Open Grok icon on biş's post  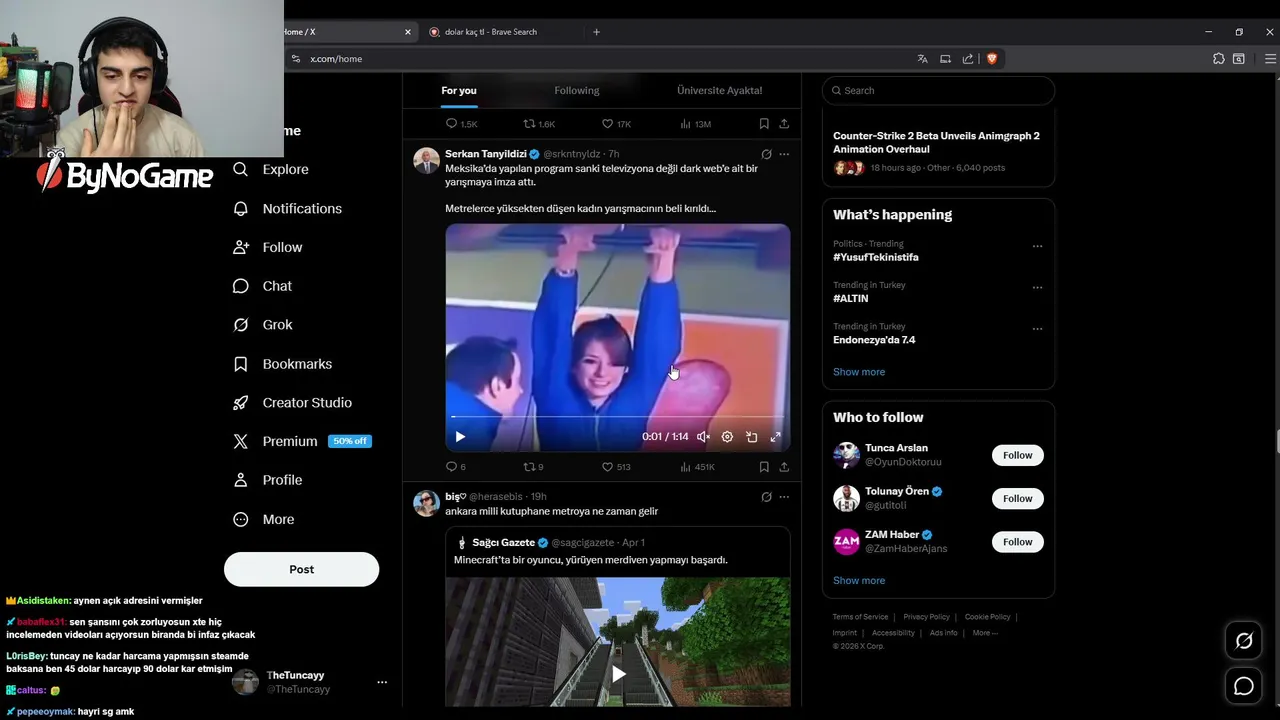(766, 496)
